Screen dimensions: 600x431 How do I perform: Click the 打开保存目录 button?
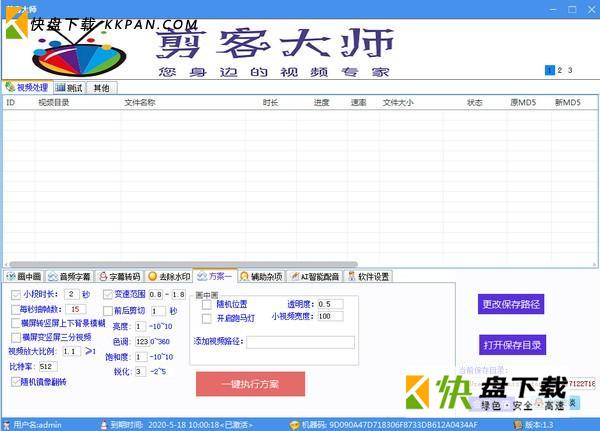(512, 345)
